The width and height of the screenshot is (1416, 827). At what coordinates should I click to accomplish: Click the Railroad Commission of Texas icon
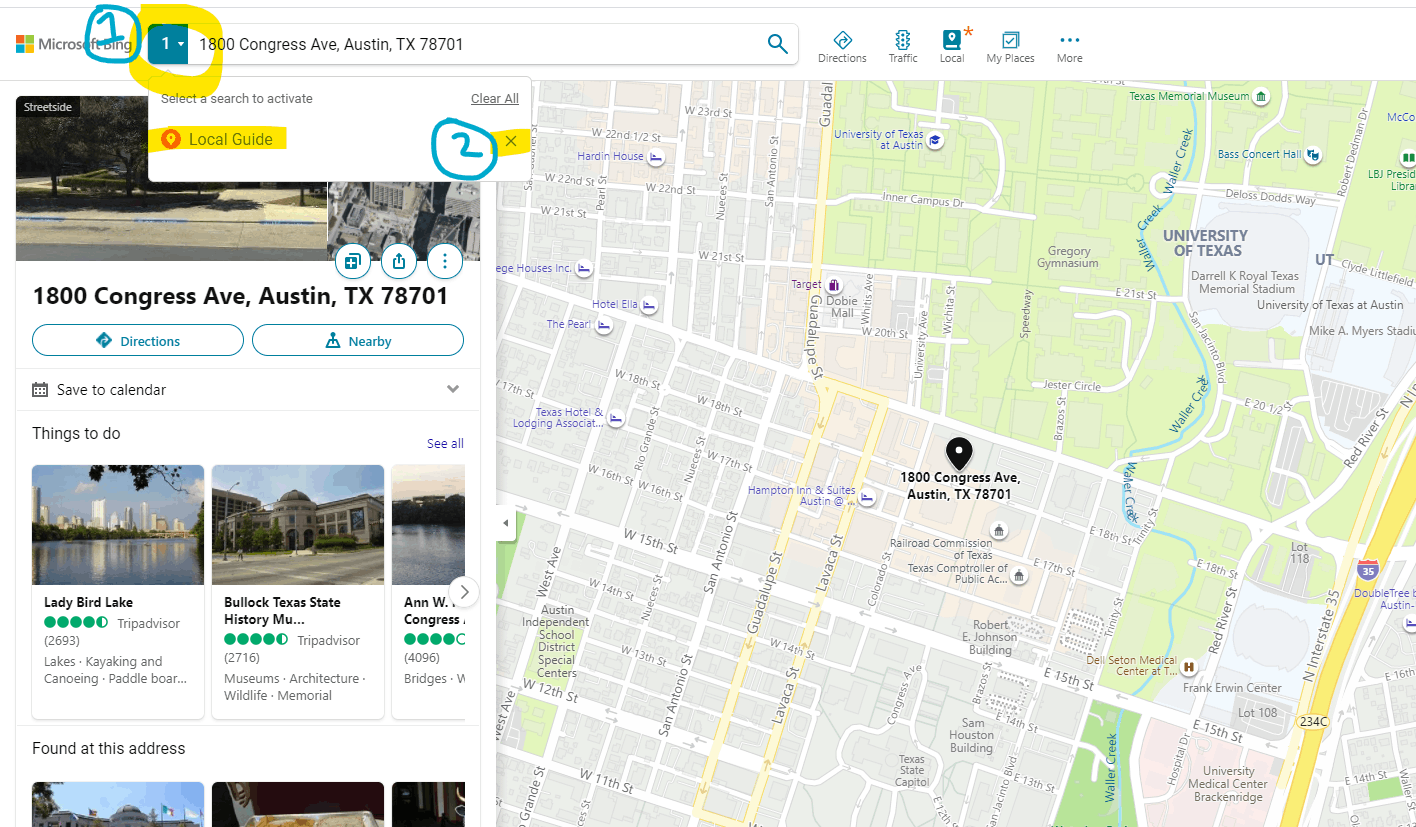[x=998, y=530]
